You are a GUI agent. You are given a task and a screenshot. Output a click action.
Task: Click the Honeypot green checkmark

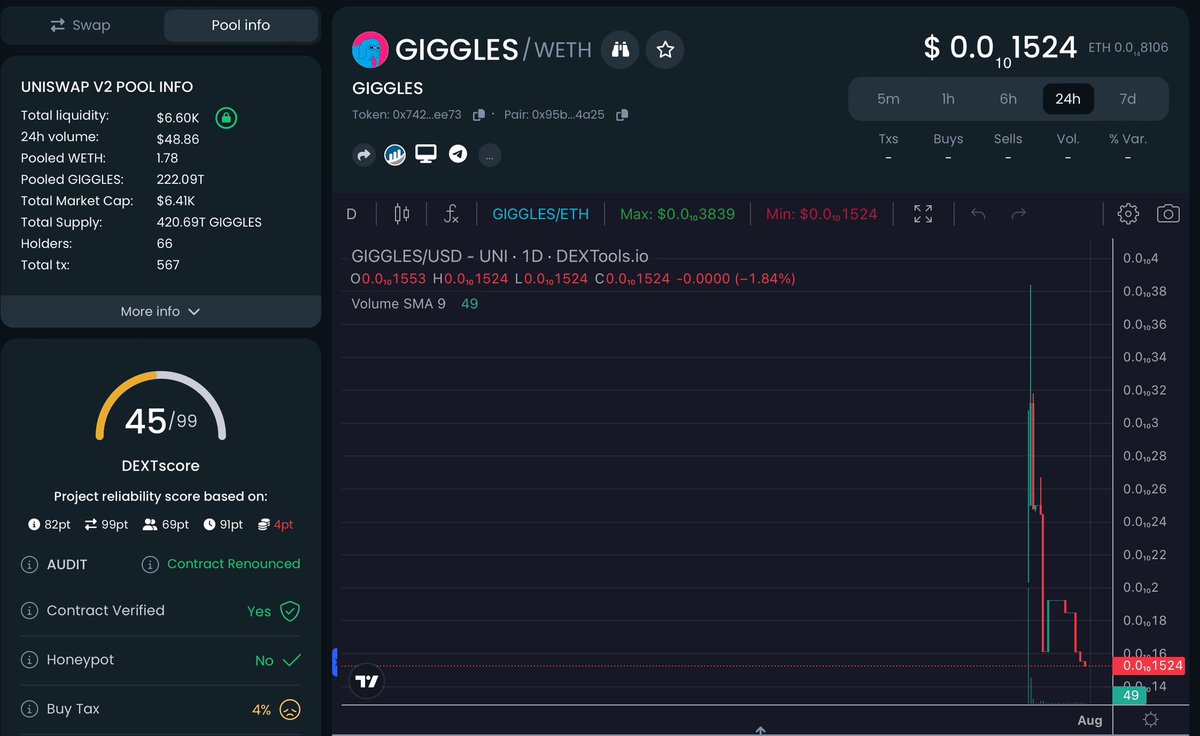coord(292,661)
